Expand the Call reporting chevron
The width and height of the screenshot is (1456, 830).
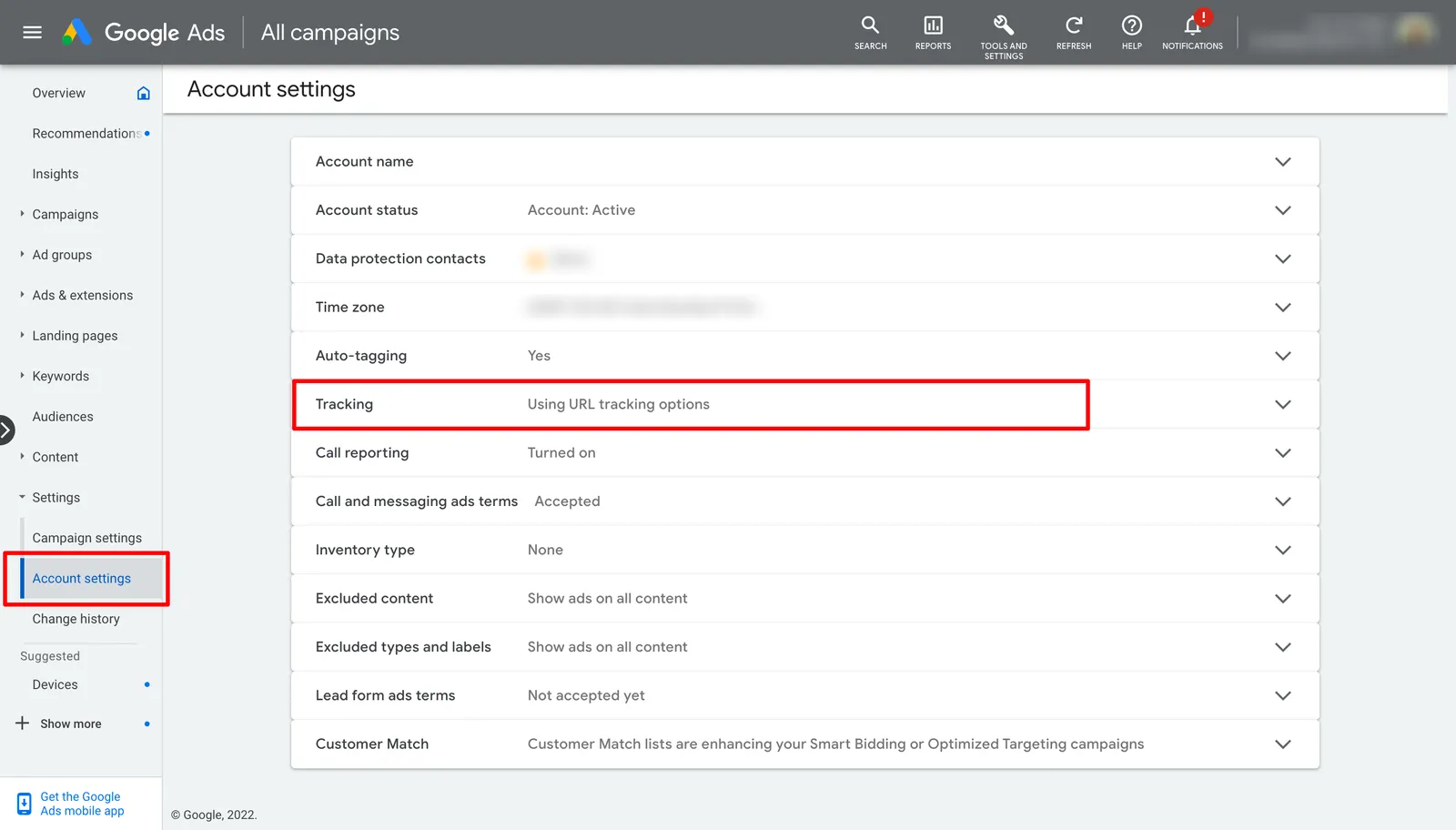(1283, 453)
